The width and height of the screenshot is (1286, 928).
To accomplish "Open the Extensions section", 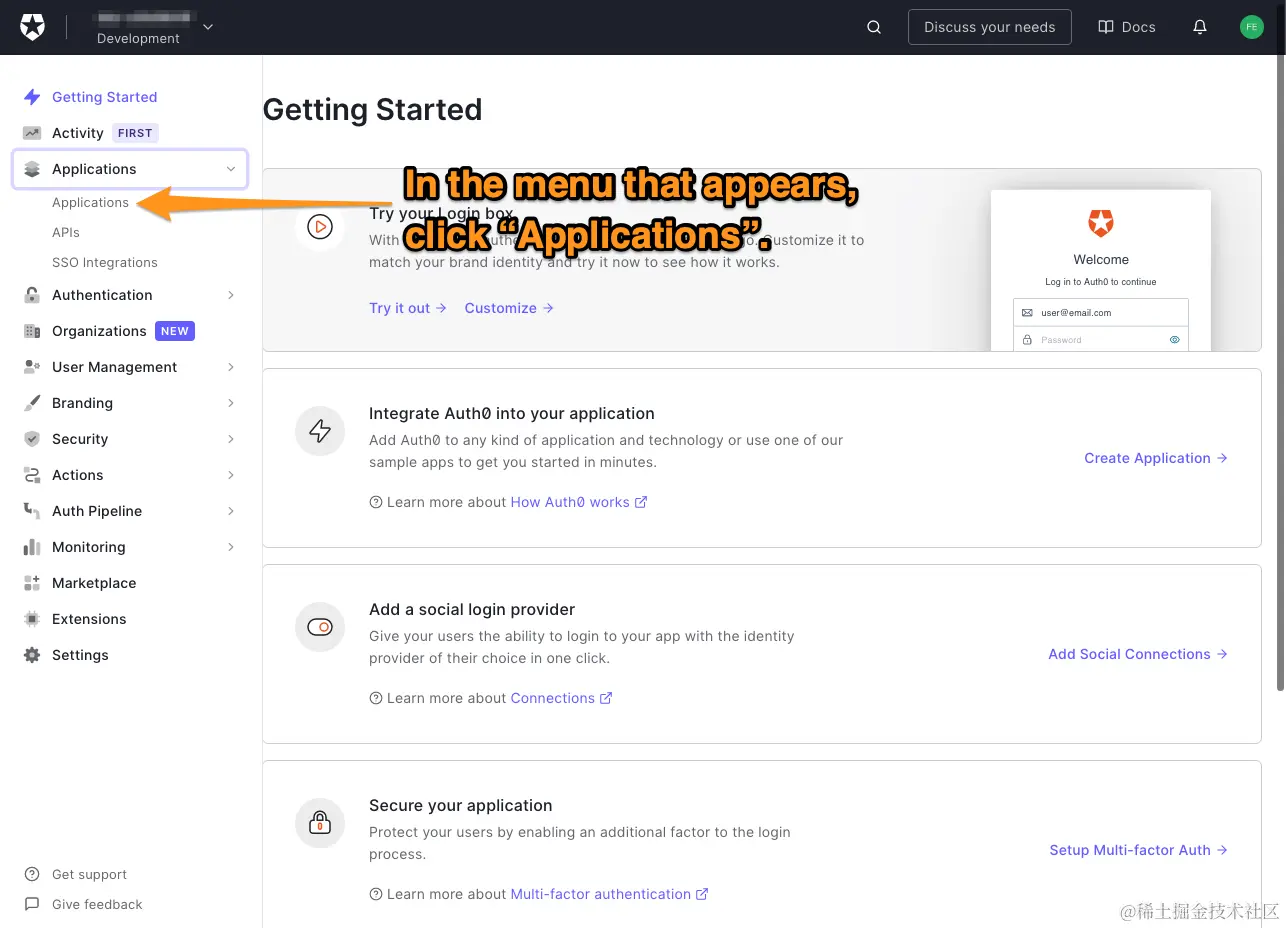I will [x=89, y=619].
